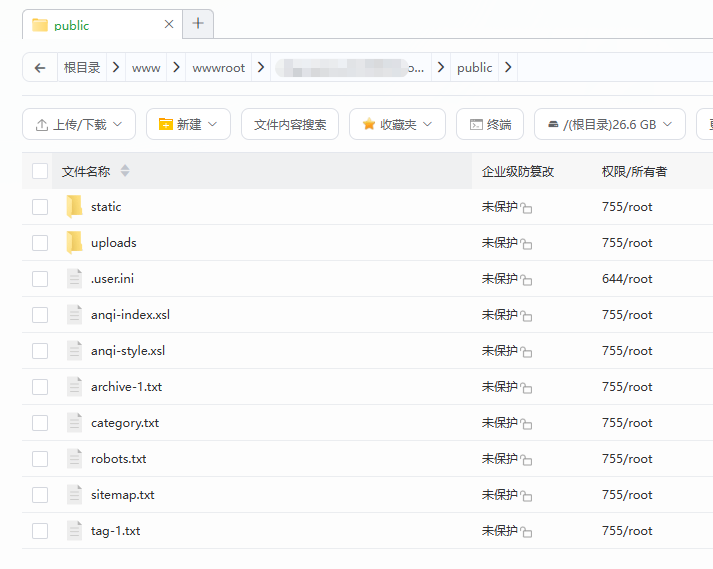
Task: Click the uploads folder icon
Action: (x=74, y=243)
